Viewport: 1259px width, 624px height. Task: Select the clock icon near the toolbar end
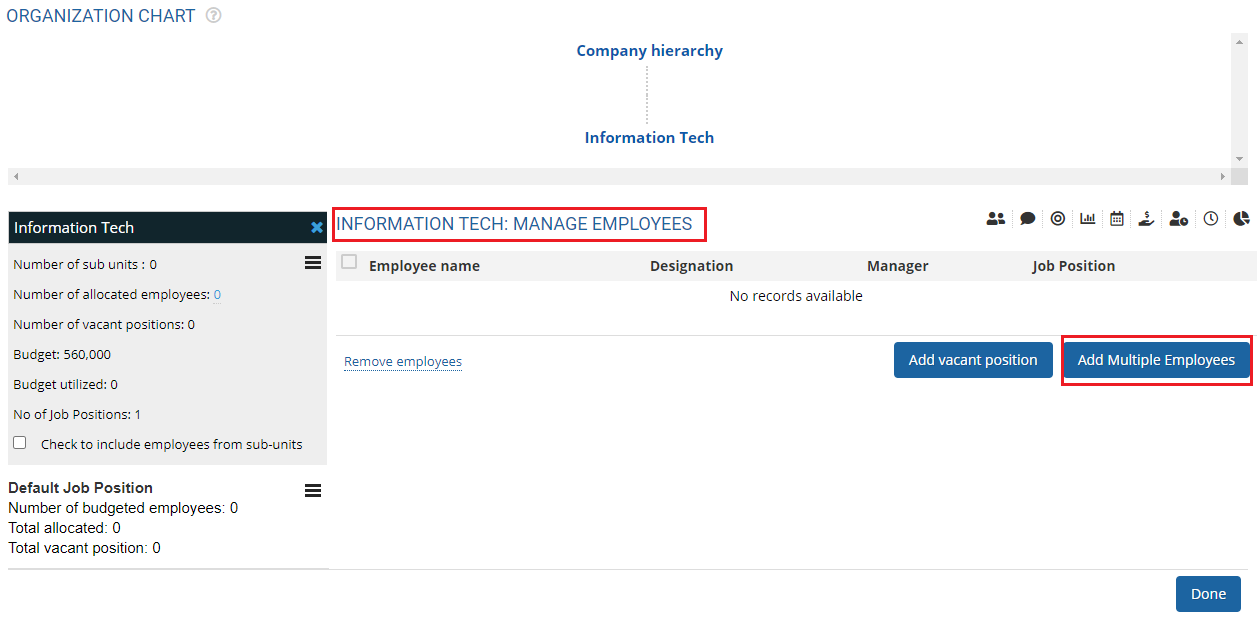coord(1211,218)
